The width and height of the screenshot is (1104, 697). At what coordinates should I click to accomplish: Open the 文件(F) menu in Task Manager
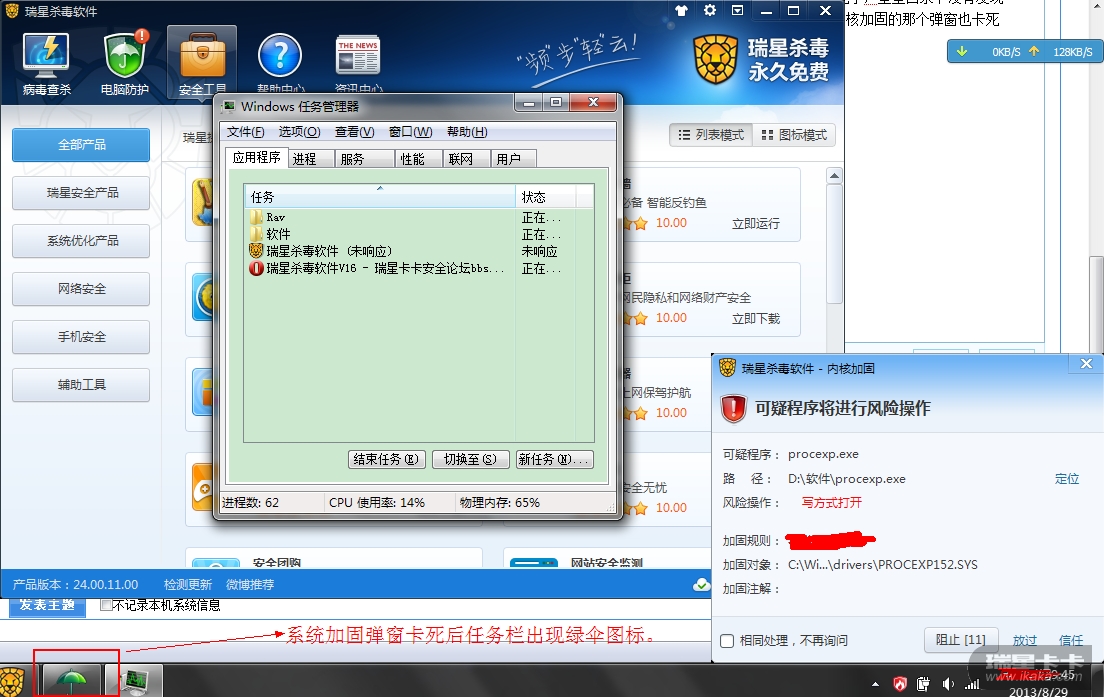pyautogui.click(x=245, y=132)
